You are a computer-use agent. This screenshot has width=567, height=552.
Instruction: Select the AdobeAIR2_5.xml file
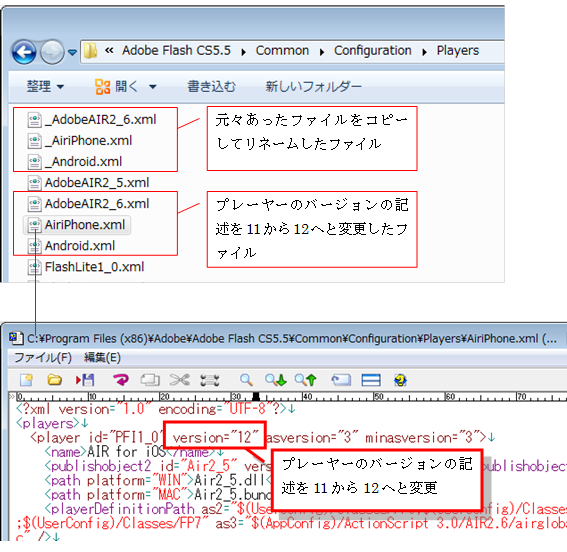pyautogui.click(x=89, y=183)
